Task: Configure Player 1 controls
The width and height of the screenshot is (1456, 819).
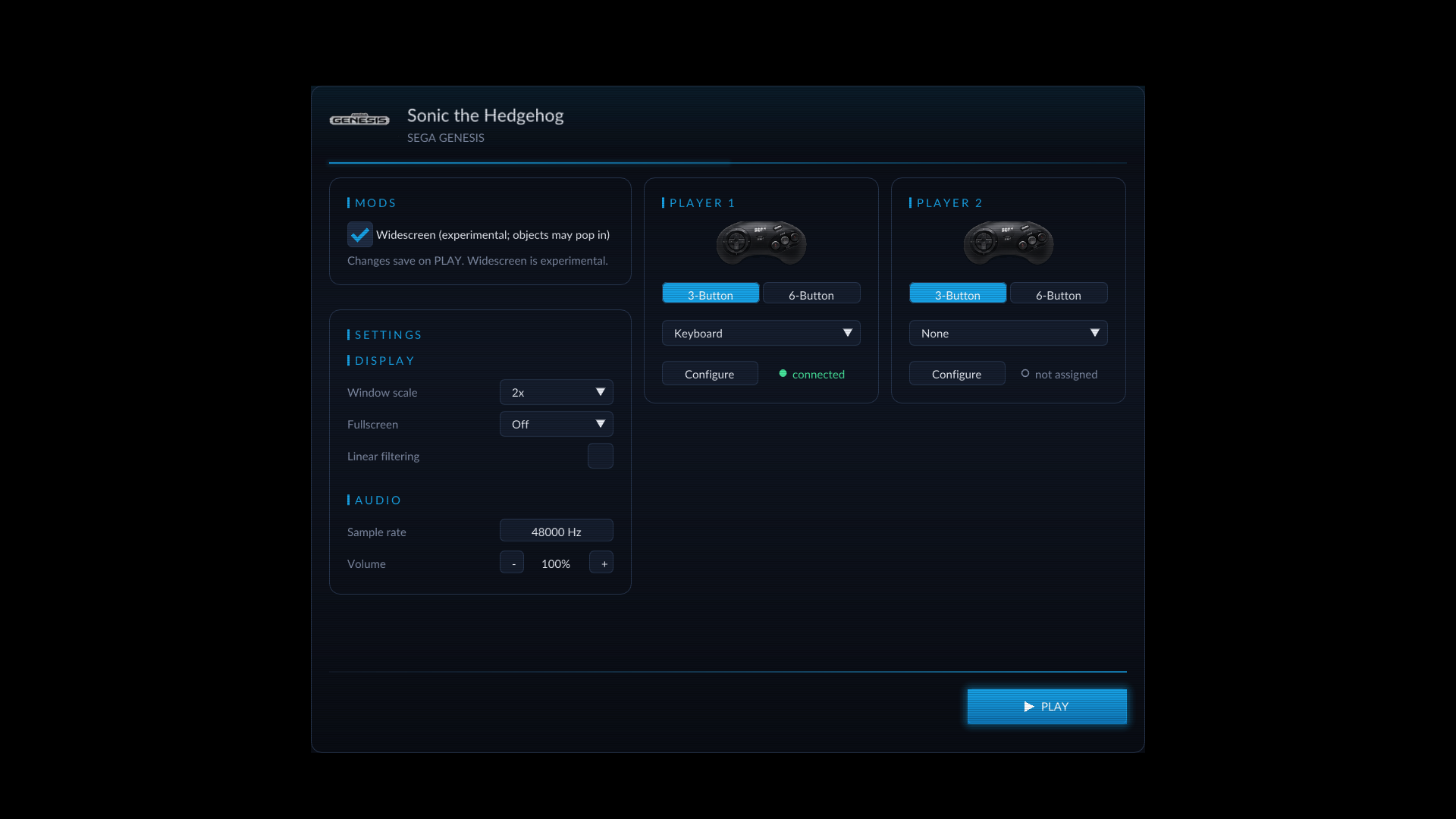Action: click(710, 374)
